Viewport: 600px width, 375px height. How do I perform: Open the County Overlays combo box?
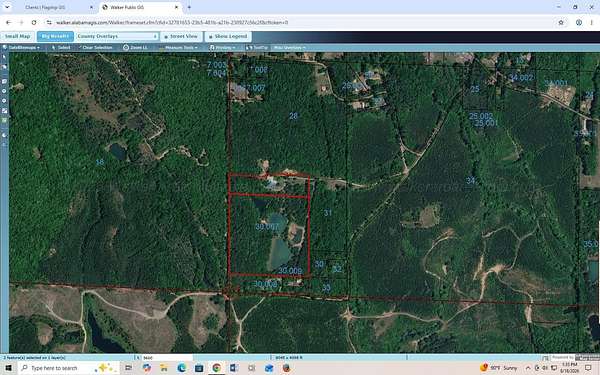(117, 36)
